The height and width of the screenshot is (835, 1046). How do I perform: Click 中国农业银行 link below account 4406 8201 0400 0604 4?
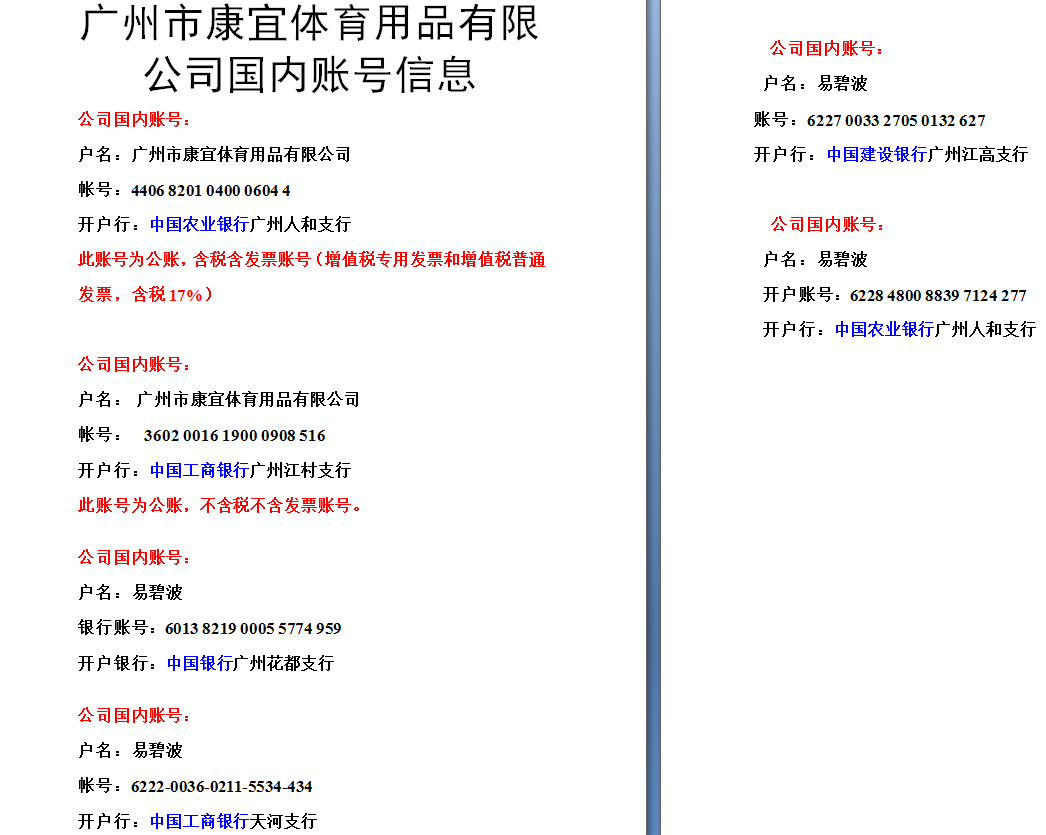pyautogui.click(x=199, y=225)
